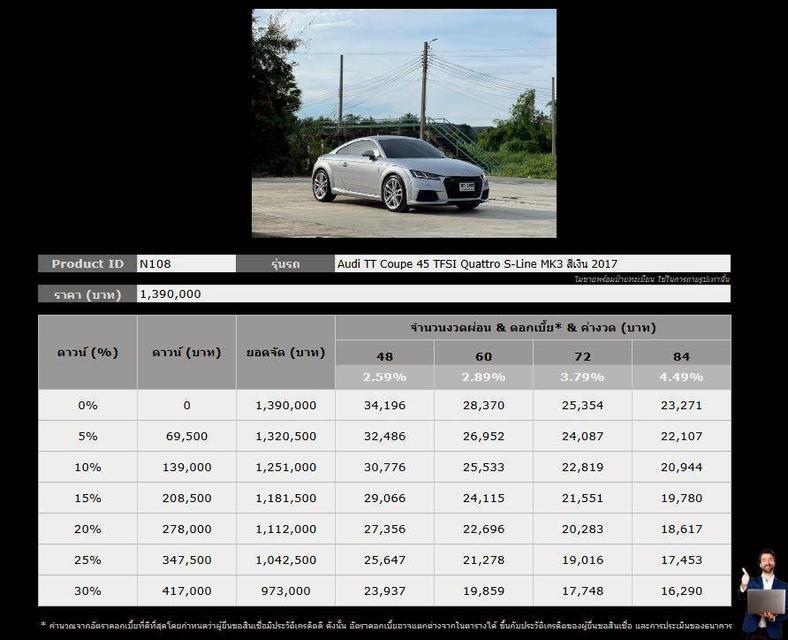Click the 25,647 installment value
The height and width of the screenshot is (640, 788).
(x=384, y=560)
